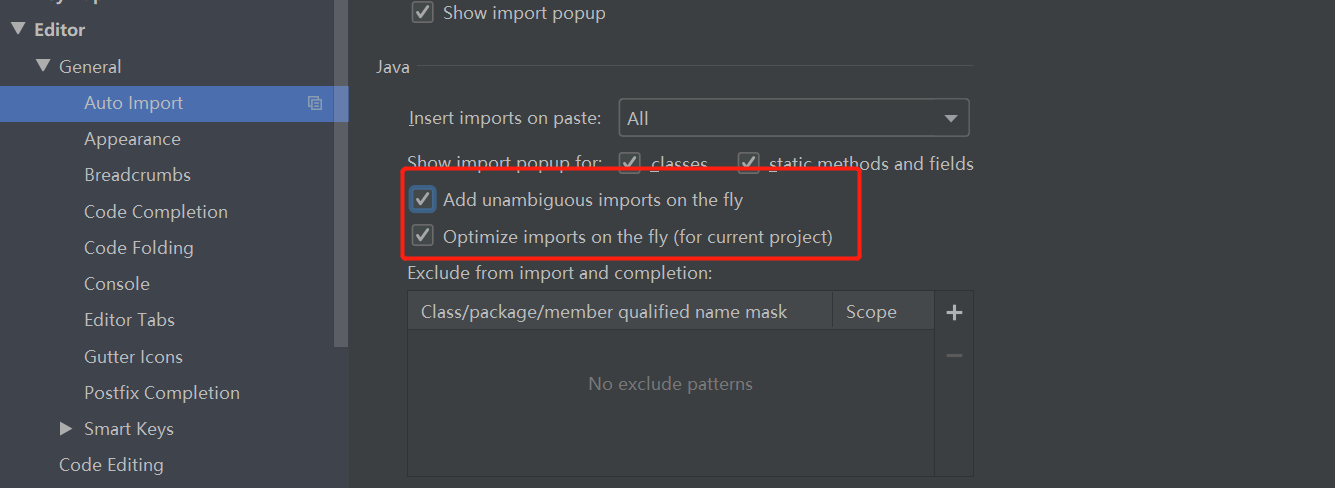Click the 'No exclude patterns' text
This screenshot has height=488, width=1335.
[x=670, y=384]
